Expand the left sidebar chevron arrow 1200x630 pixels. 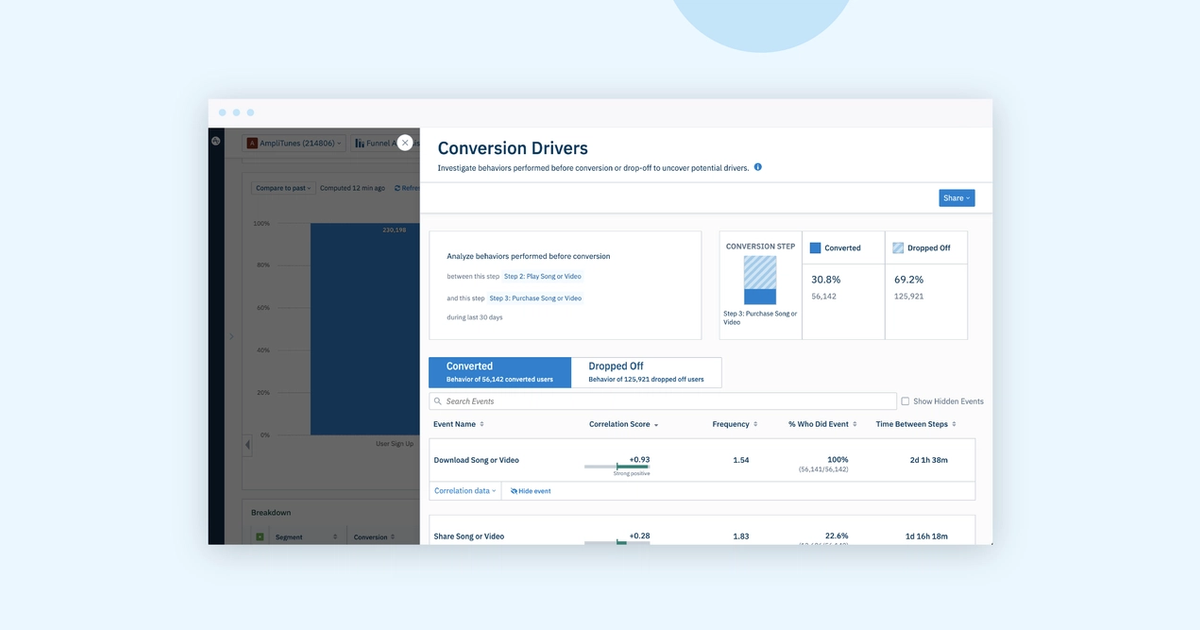pos(231,336)
